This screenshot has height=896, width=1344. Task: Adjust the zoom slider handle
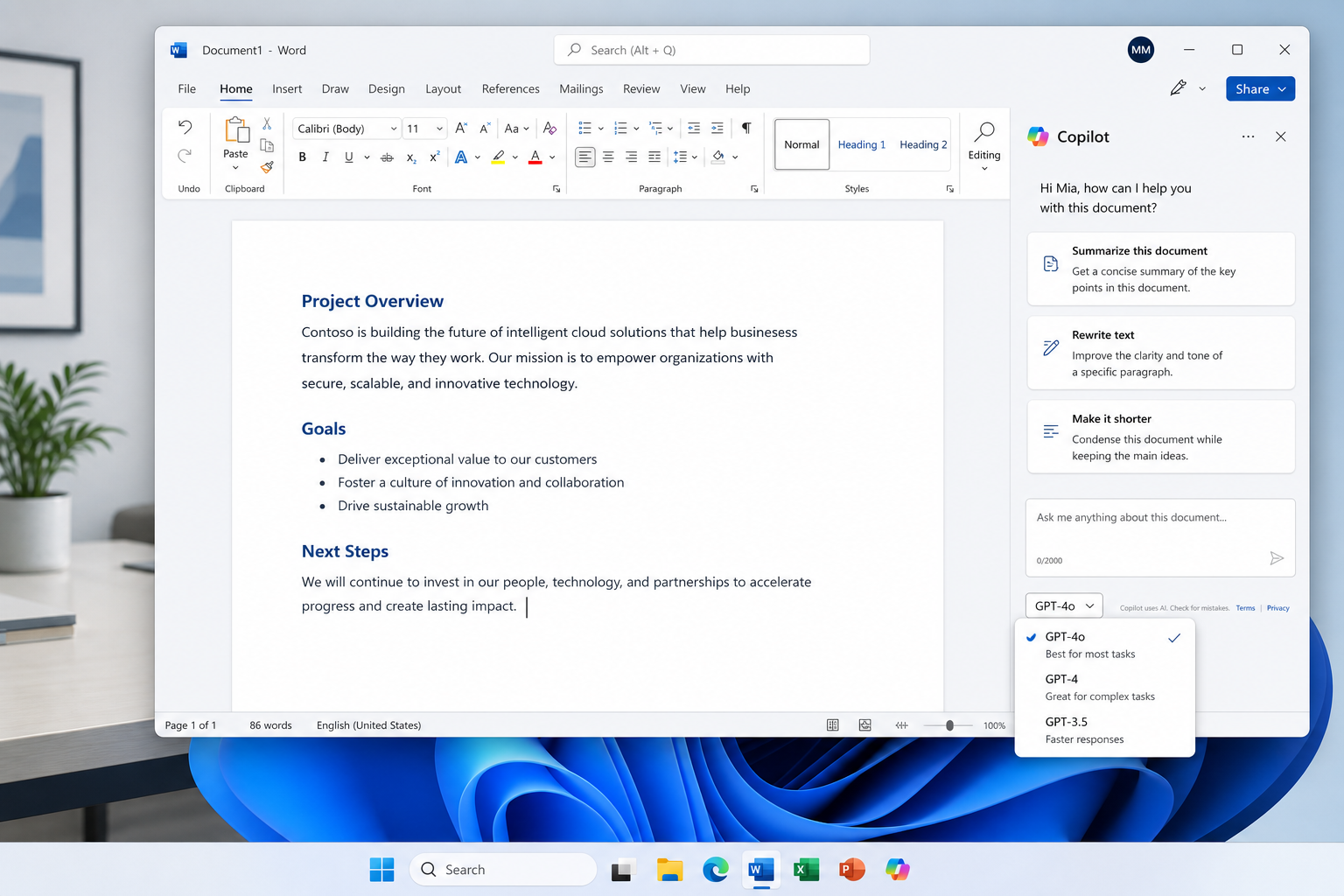(x=949, y=725)
